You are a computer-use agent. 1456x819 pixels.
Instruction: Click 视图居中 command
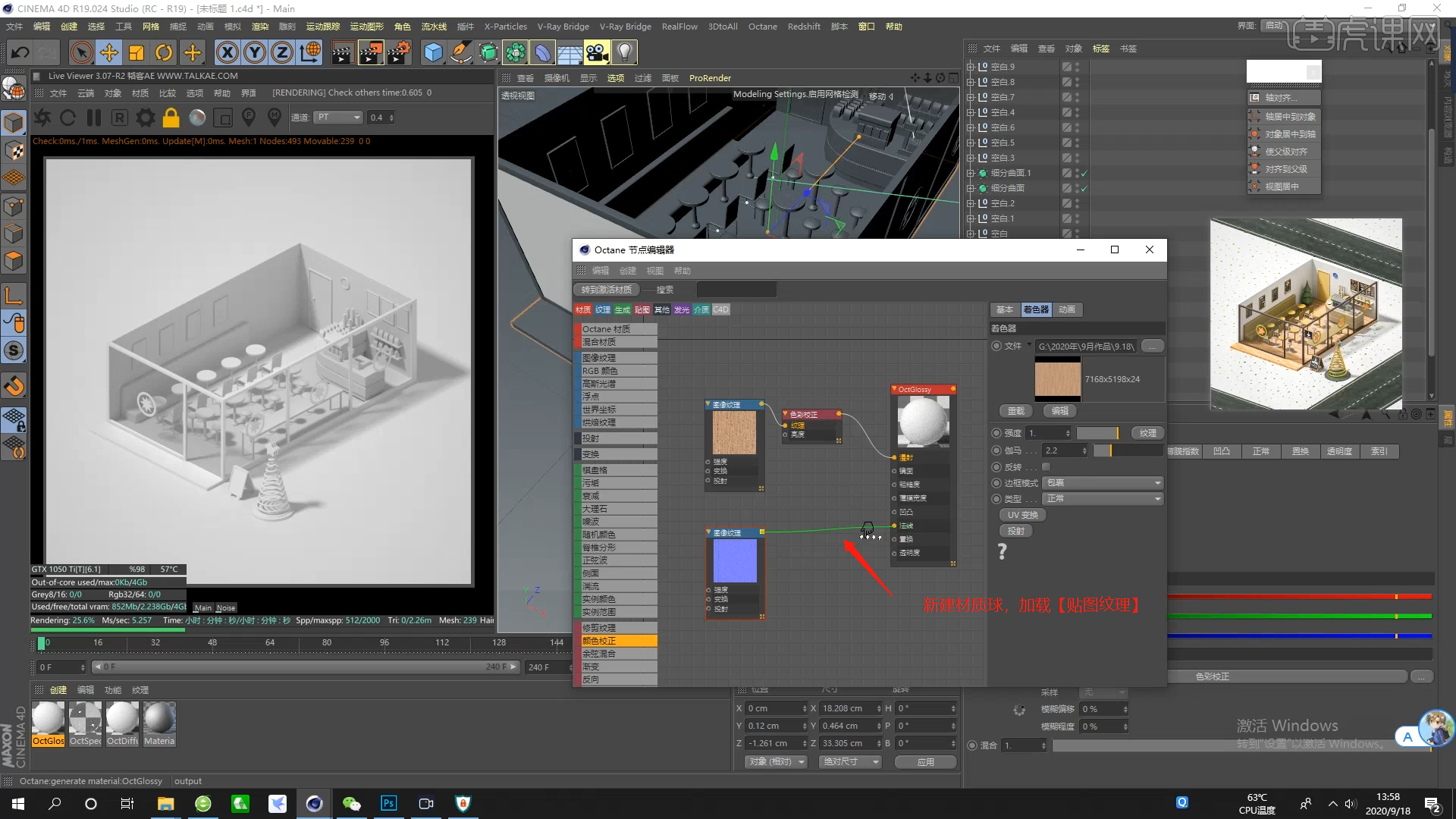[x=1284, y=187]
